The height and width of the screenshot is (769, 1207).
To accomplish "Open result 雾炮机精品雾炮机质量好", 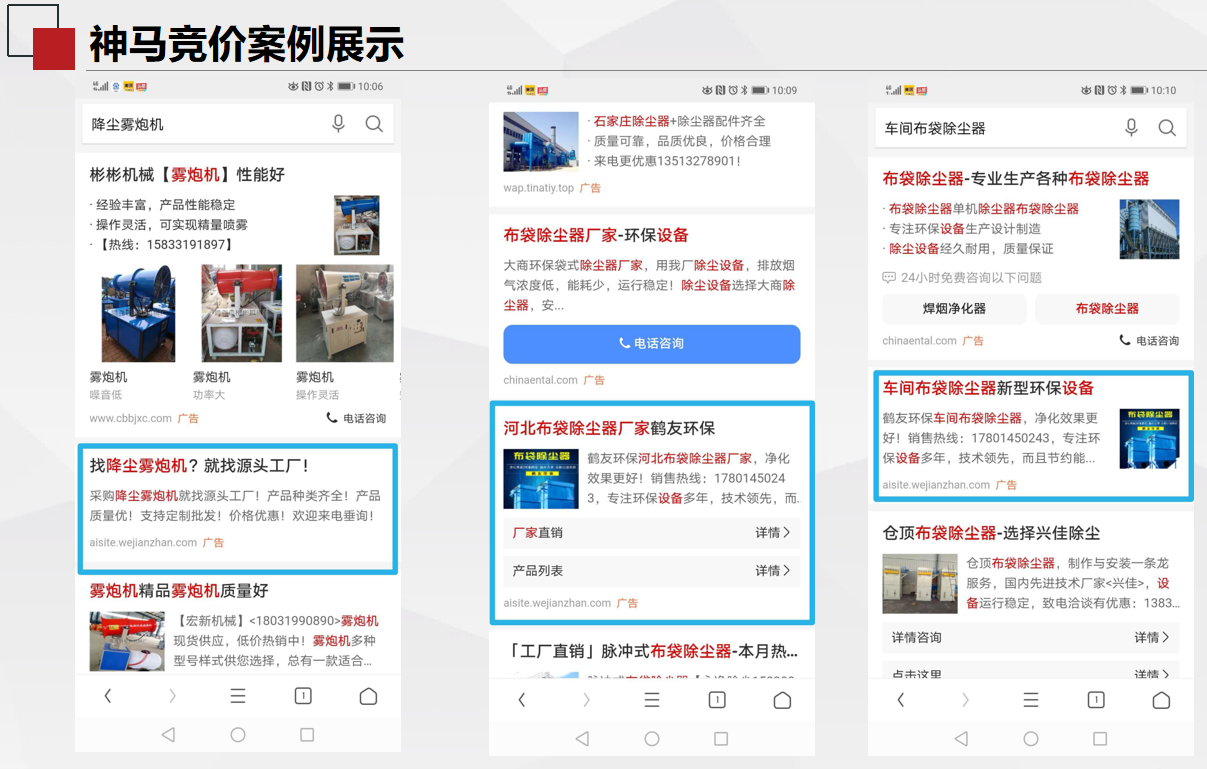I will pyautogui.click(x=179, y=591).
